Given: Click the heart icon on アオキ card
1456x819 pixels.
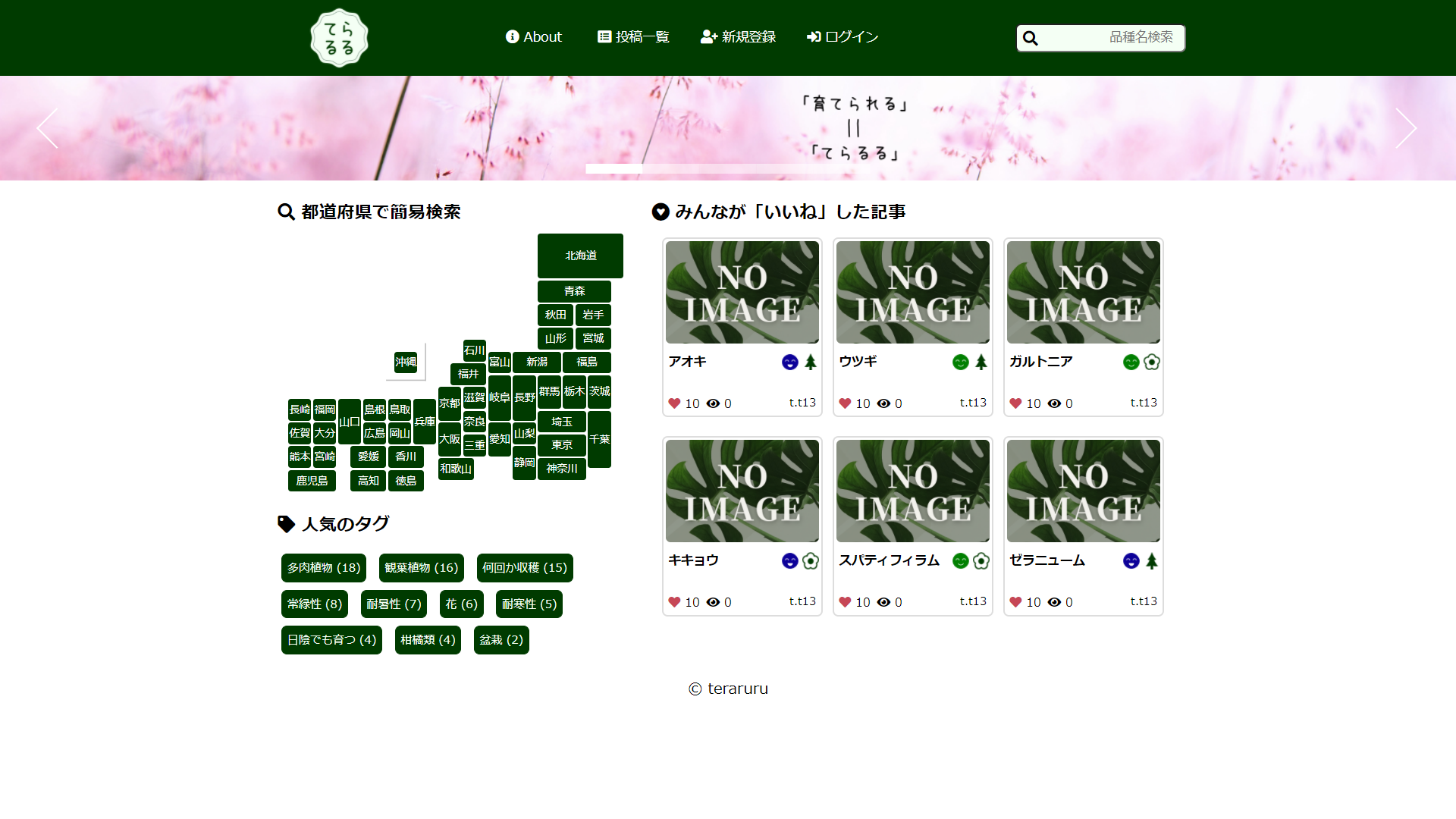Looking at the screenshot, I should 674,403.
